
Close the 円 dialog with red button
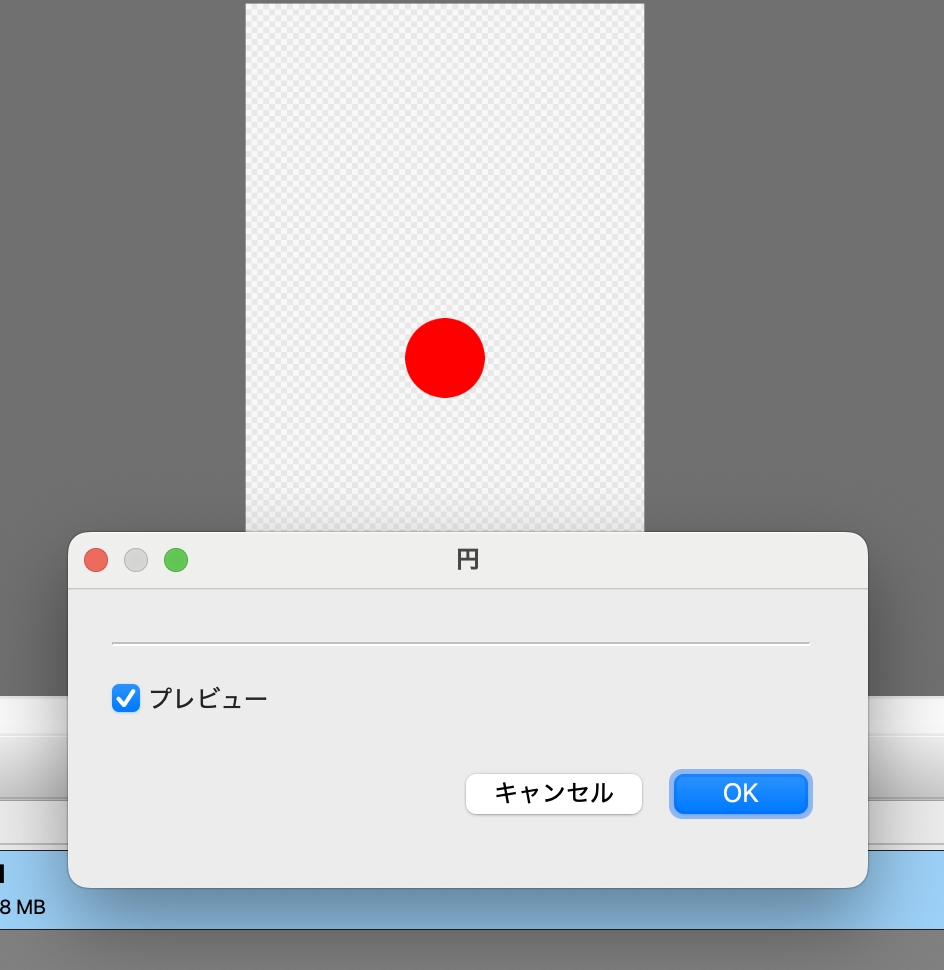pyautogui.click(x=95, y=560)
